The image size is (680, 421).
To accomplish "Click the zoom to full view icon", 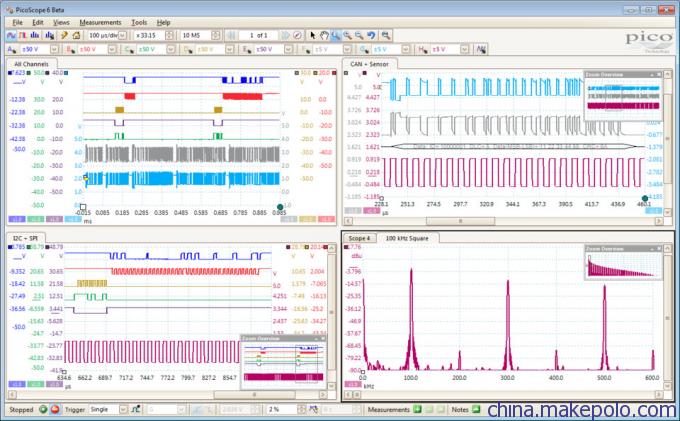I will [x=386, y=35].
